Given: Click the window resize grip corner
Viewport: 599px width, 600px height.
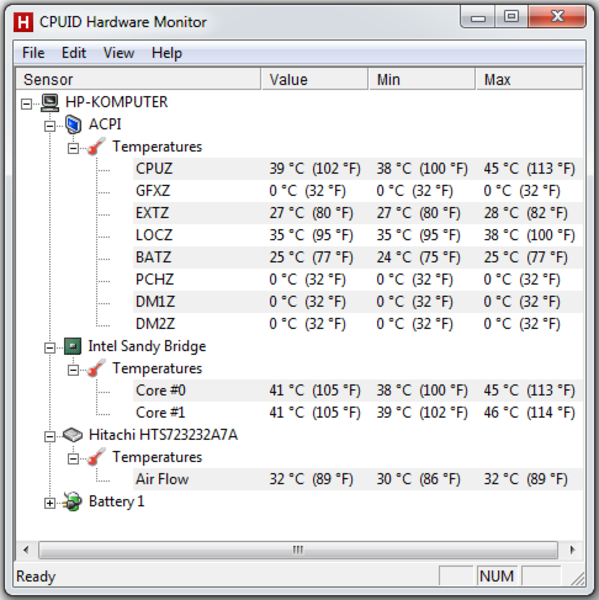Looking at the screenshot, I should tap(578, 578).
